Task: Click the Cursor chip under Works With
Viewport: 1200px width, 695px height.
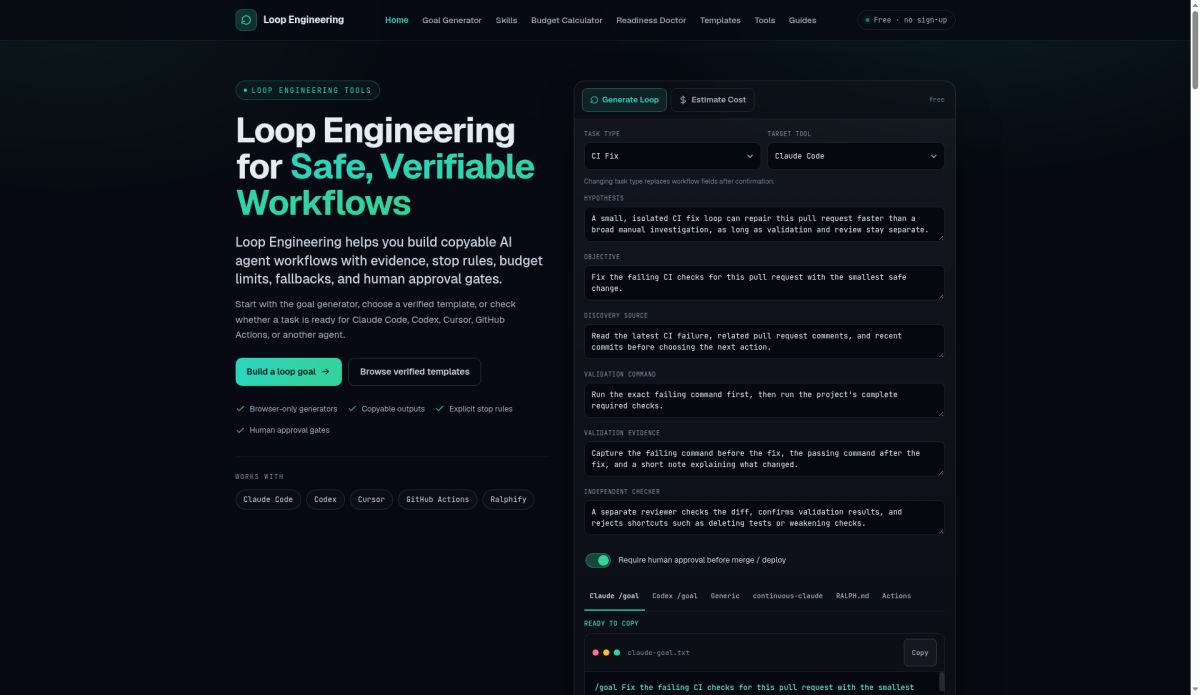Action: (x=371, y=499)
